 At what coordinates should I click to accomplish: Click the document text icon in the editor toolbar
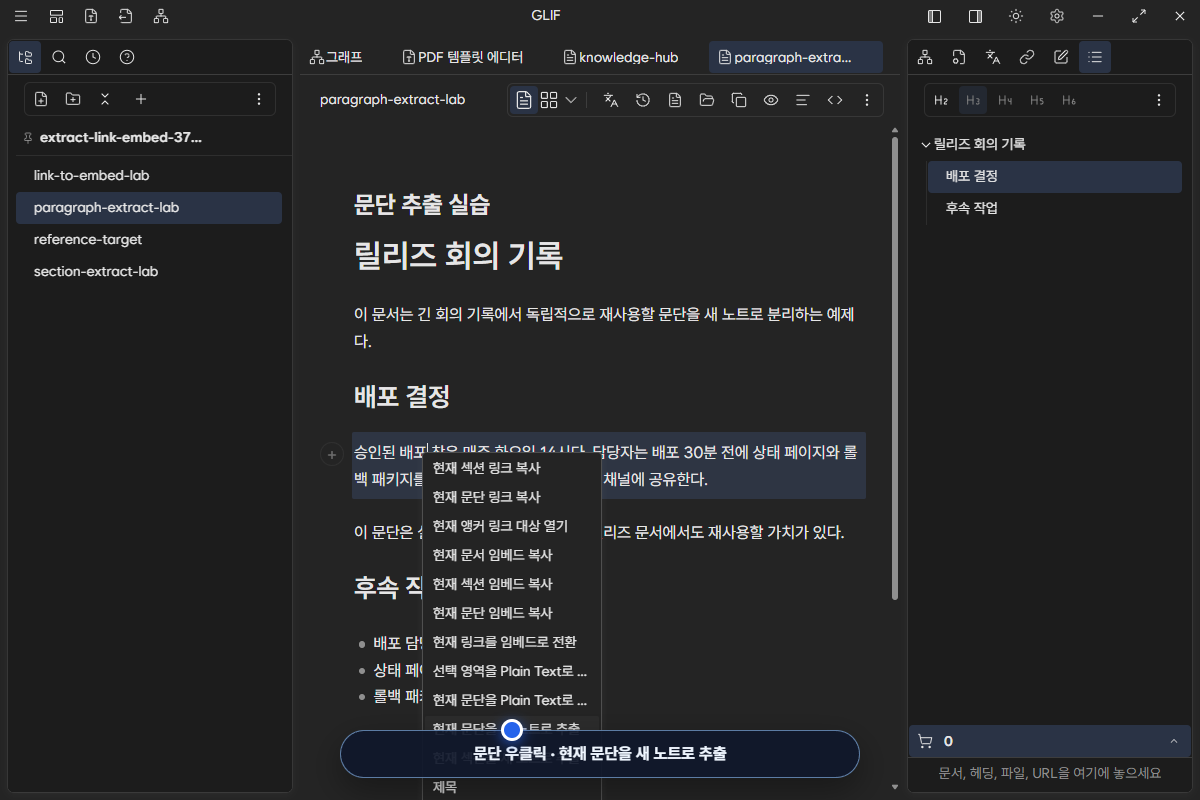point(675,100)
